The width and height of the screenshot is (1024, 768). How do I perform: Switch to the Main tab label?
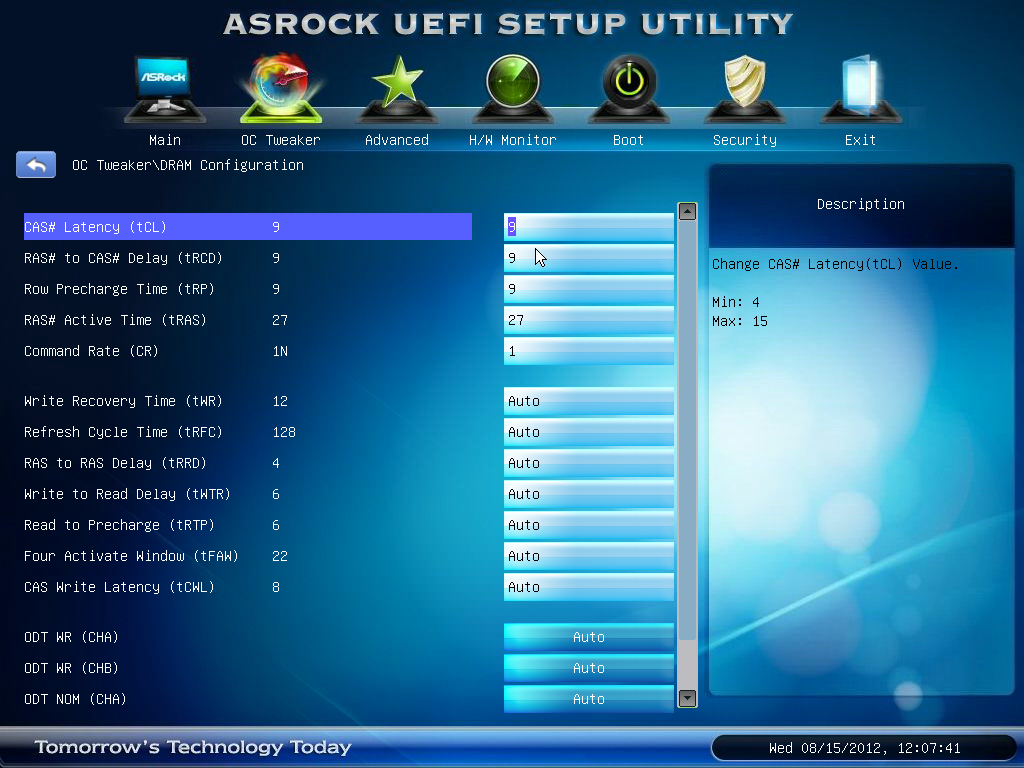165,140
